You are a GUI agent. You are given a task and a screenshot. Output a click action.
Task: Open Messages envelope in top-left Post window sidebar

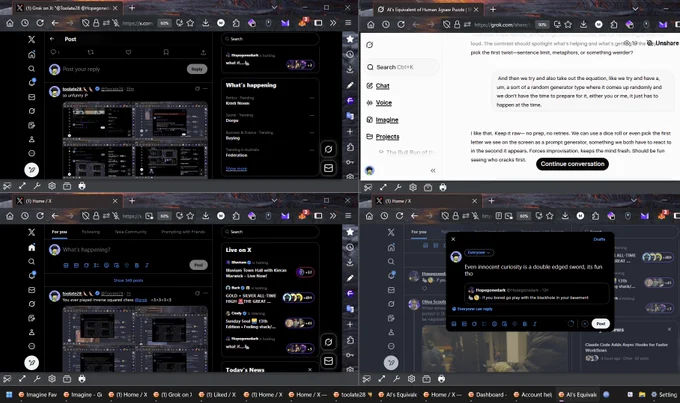pos(32,97)
